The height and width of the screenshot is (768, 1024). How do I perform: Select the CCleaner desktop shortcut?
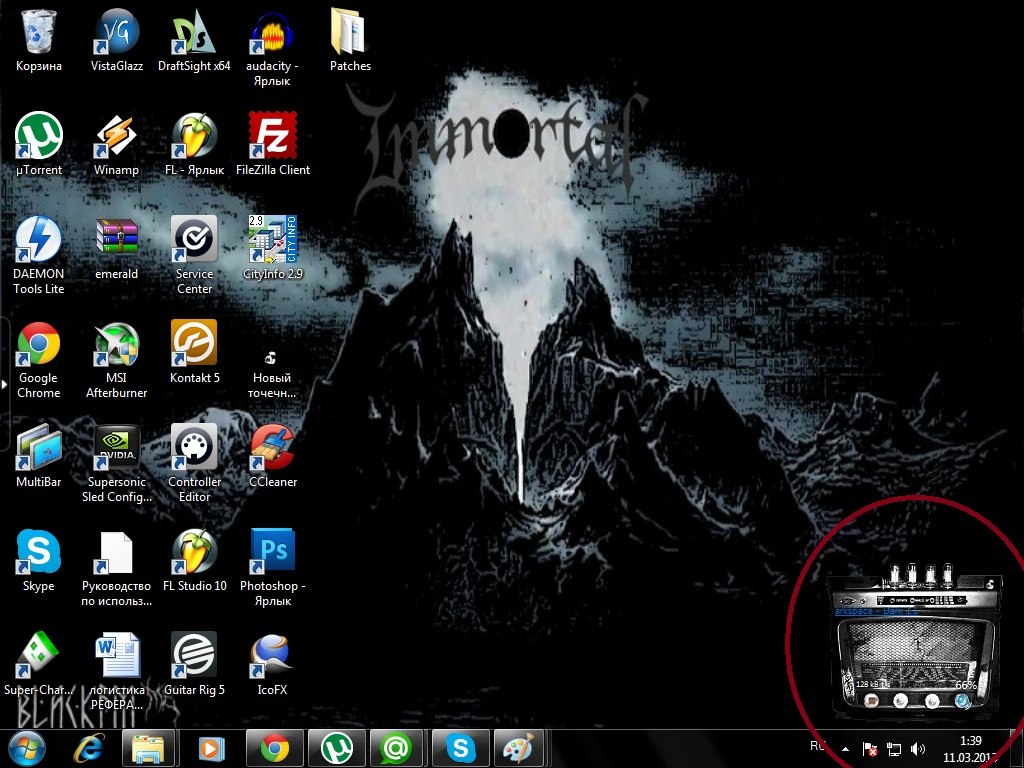[272, 456]
